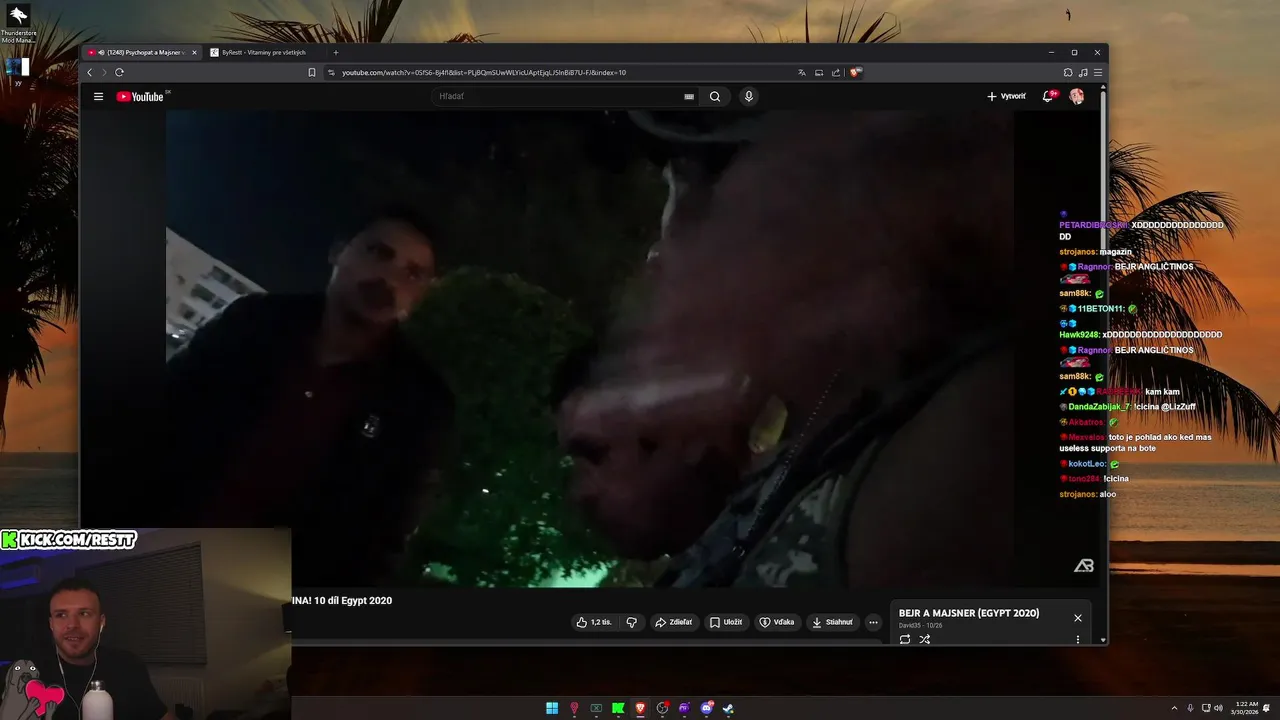
Task: Click the translate page icon in address bar
Action: click(802, 72)
